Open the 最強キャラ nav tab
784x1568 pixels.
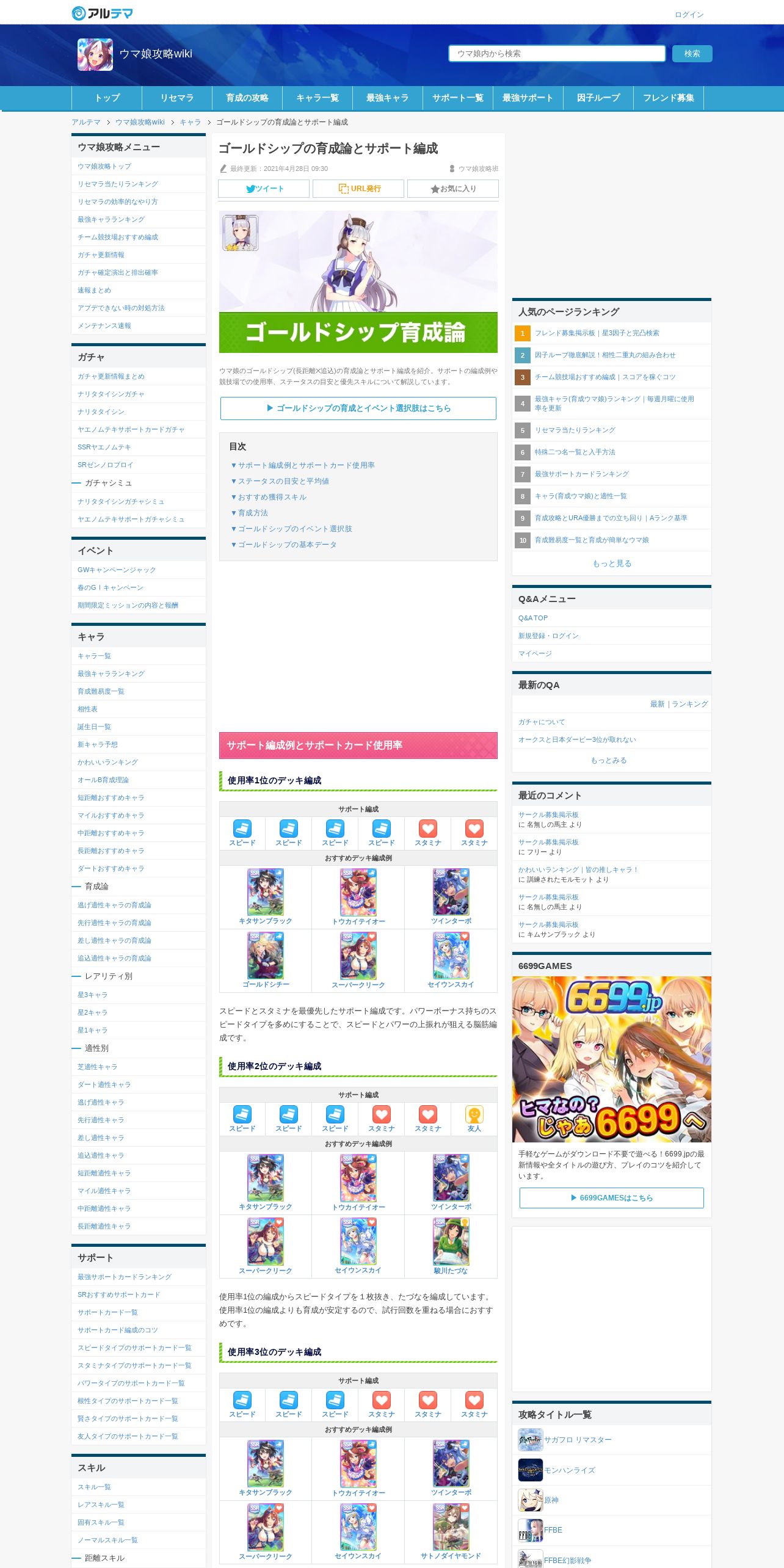pyautogui.click(x=388, y=98)
